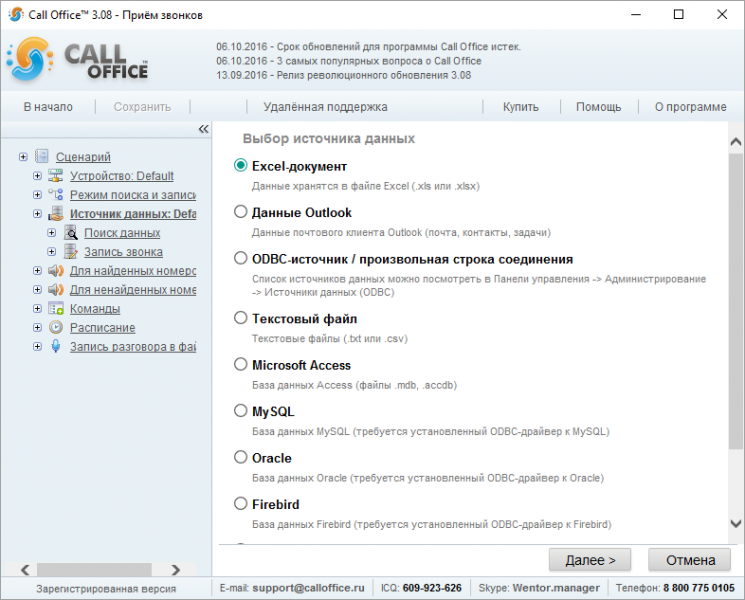
Task: Expand the Расписание node
Action: point(37,327)
